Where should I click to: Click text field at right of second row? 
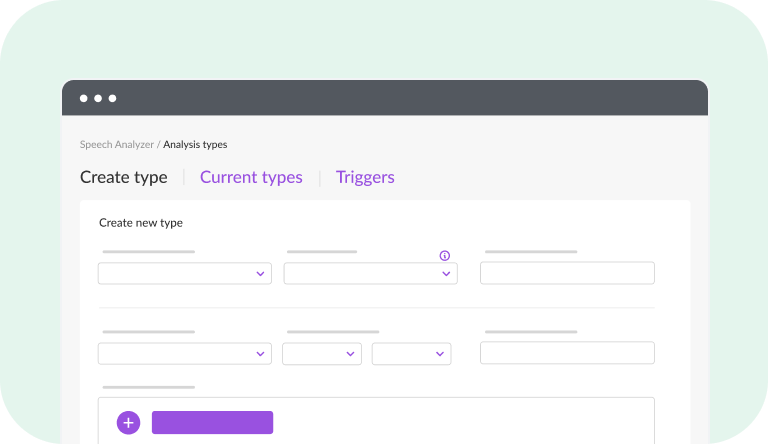(x=567, y=353)
